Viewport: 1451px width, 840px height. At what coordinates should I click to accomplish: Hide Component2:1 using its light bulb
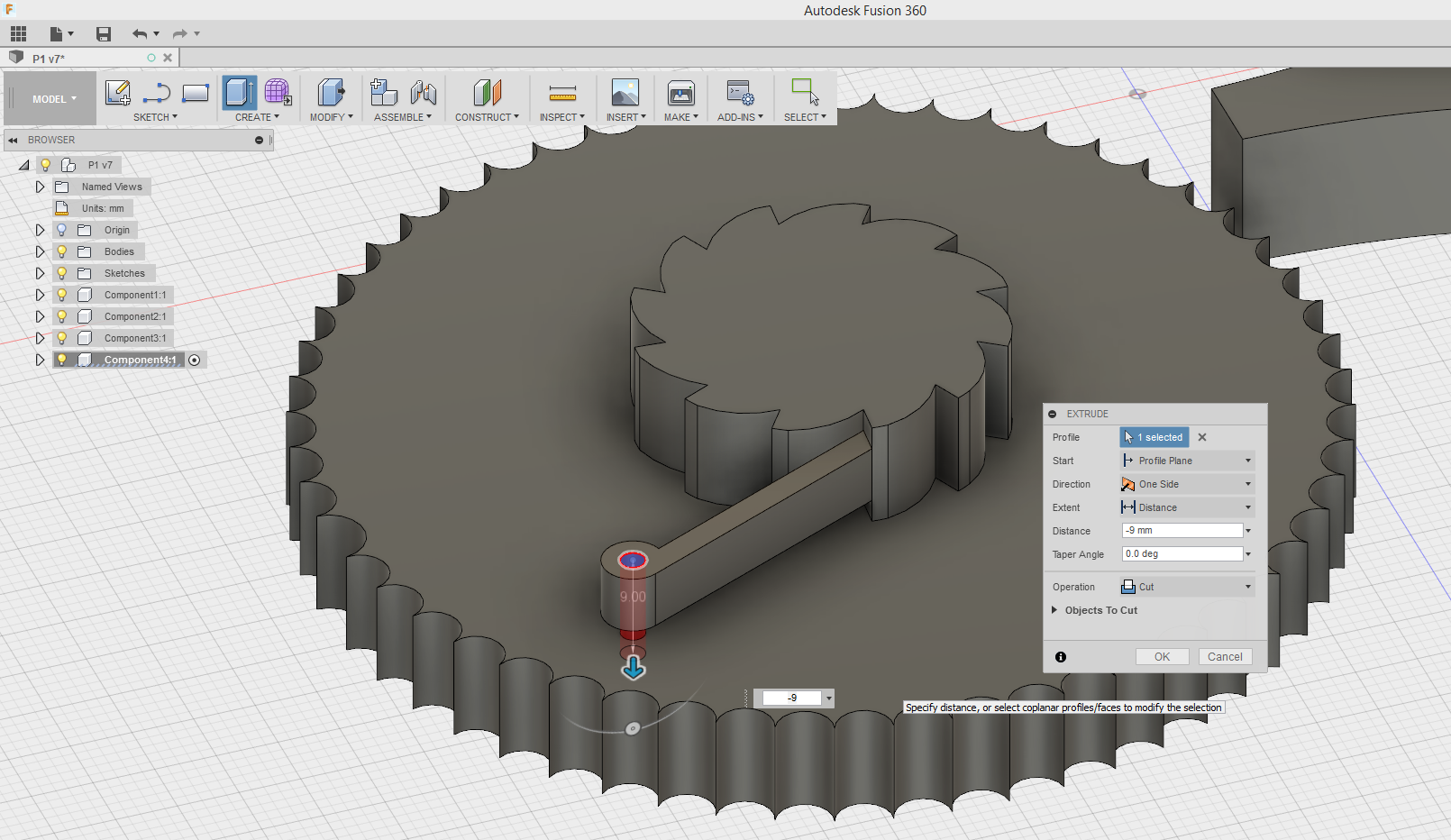(x=62, y=316)
